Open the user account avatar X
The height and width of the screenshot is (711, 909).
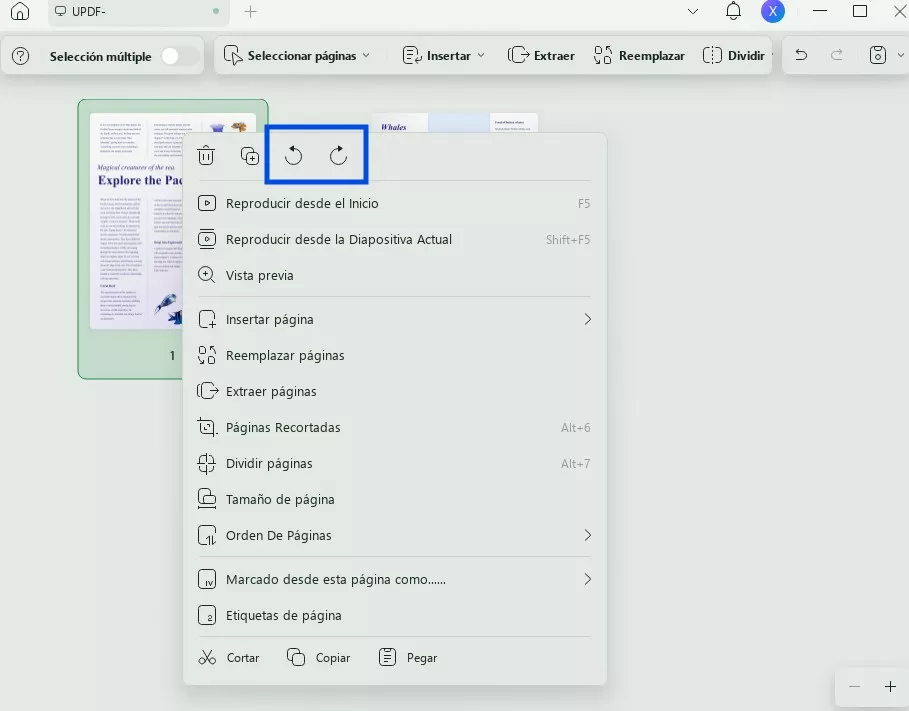click(x=773, y=11)
